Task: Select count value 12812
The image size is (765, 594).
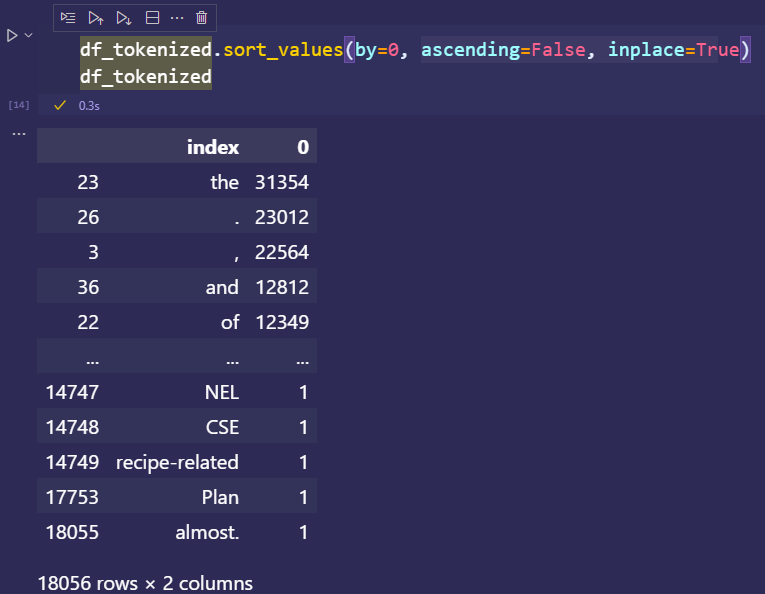Action: point(282,287)
